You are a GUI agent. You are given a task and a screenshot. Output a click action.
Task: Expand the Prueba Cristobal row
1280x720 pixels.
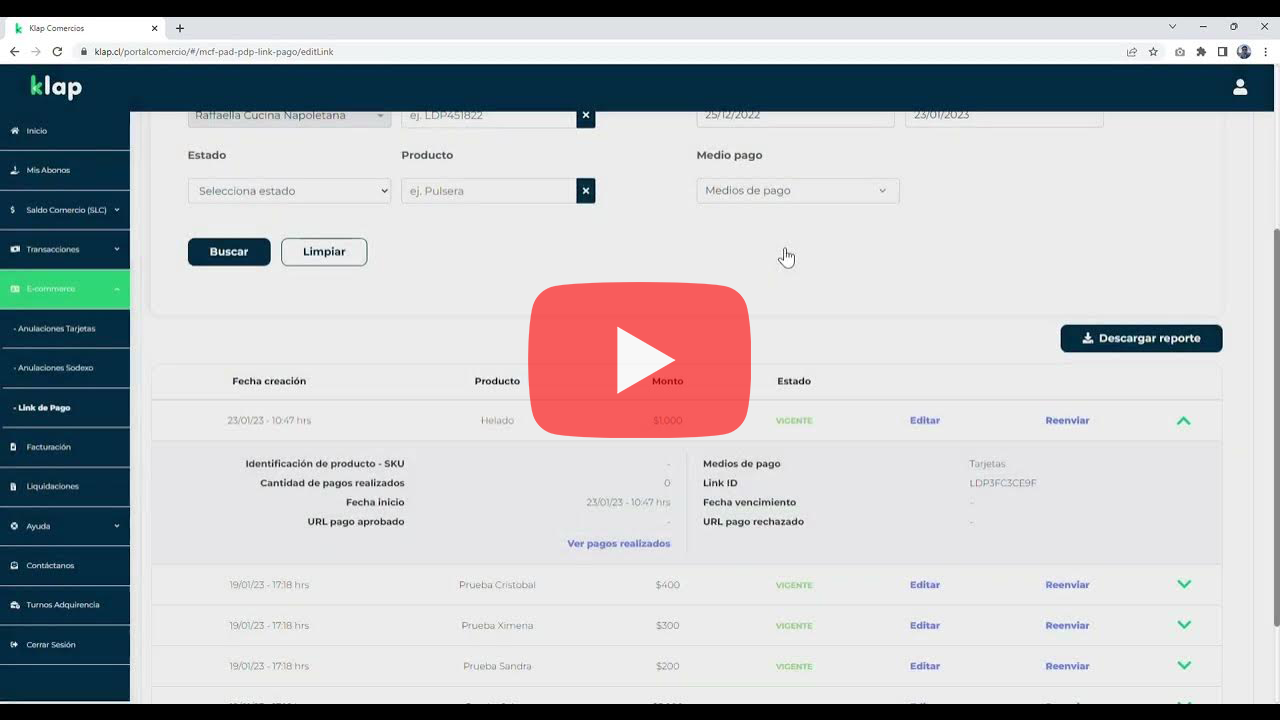(x=1184, y=585)
